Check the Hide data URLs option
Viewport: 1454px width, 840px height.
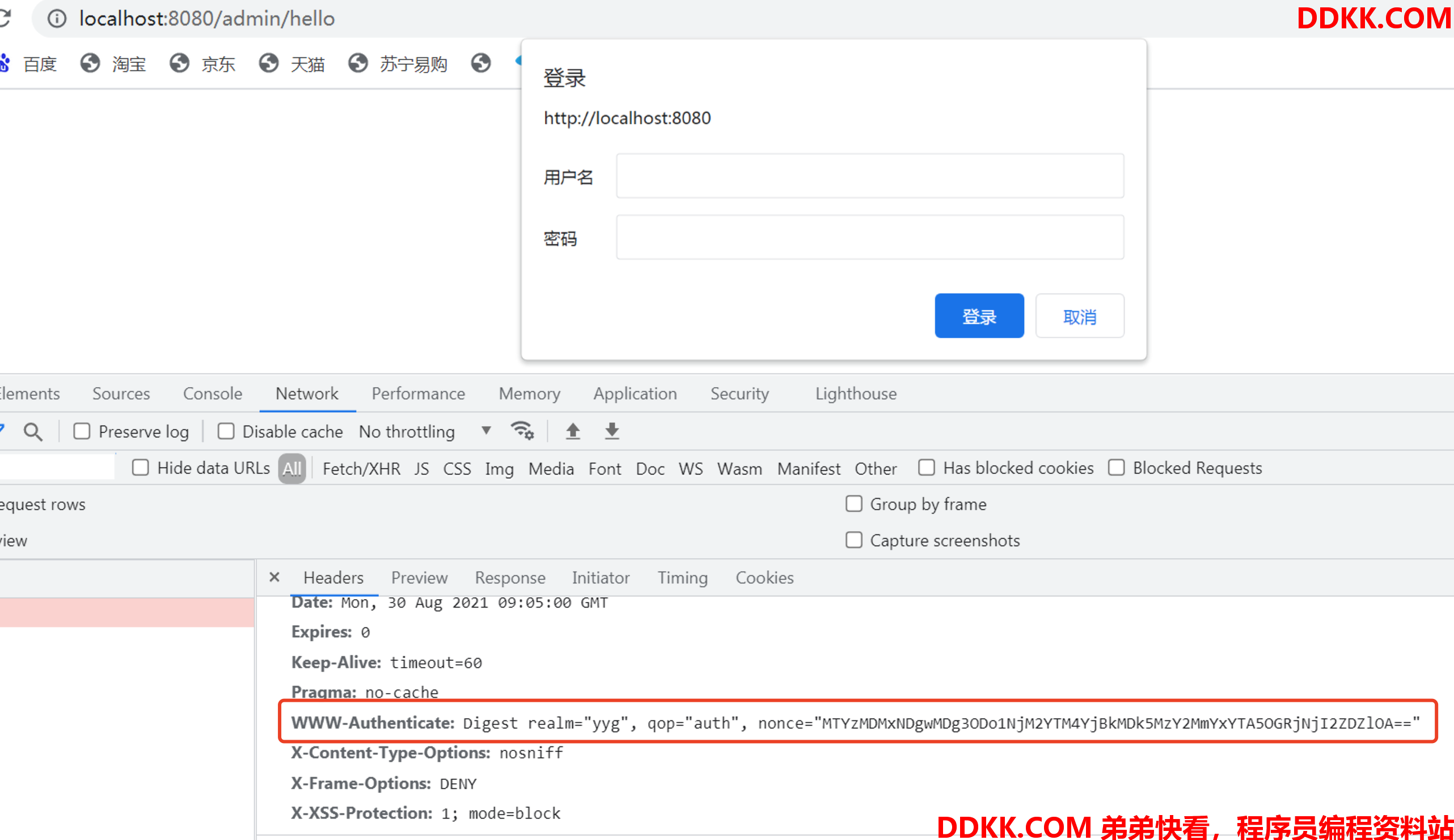tap(140, 468)
